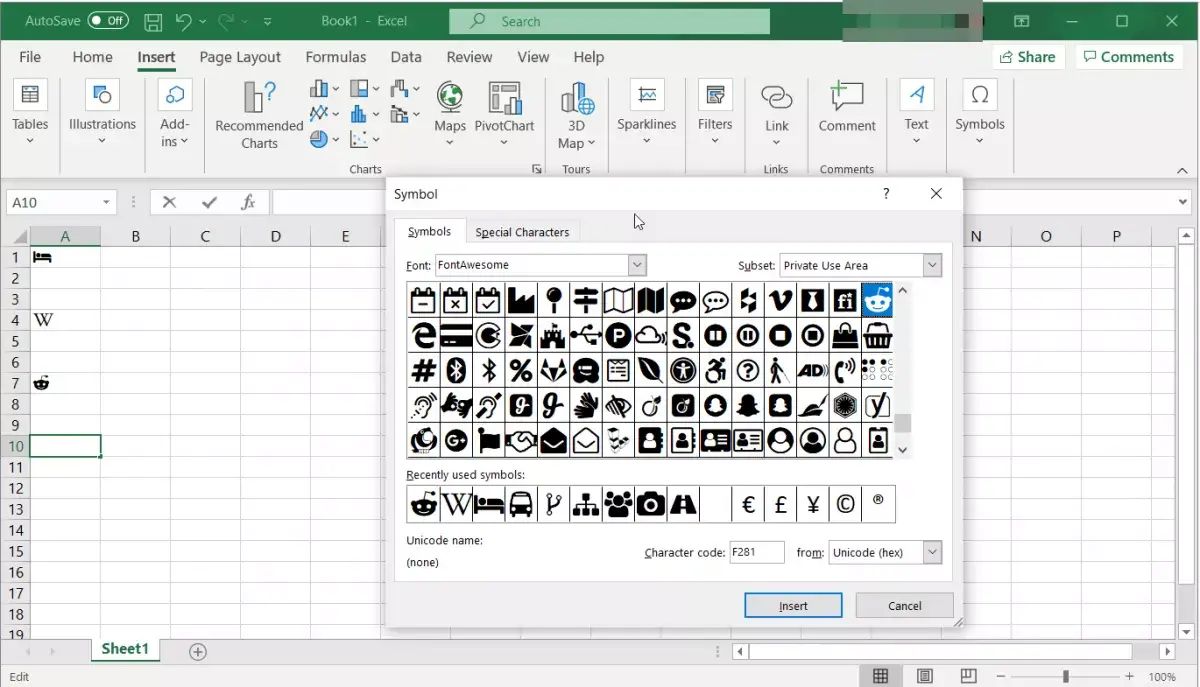Click the Comment ribbon button
Image resolution: width=1200 pixels, height=687 pixels.
pyautogui.click(x=847, y=108)
